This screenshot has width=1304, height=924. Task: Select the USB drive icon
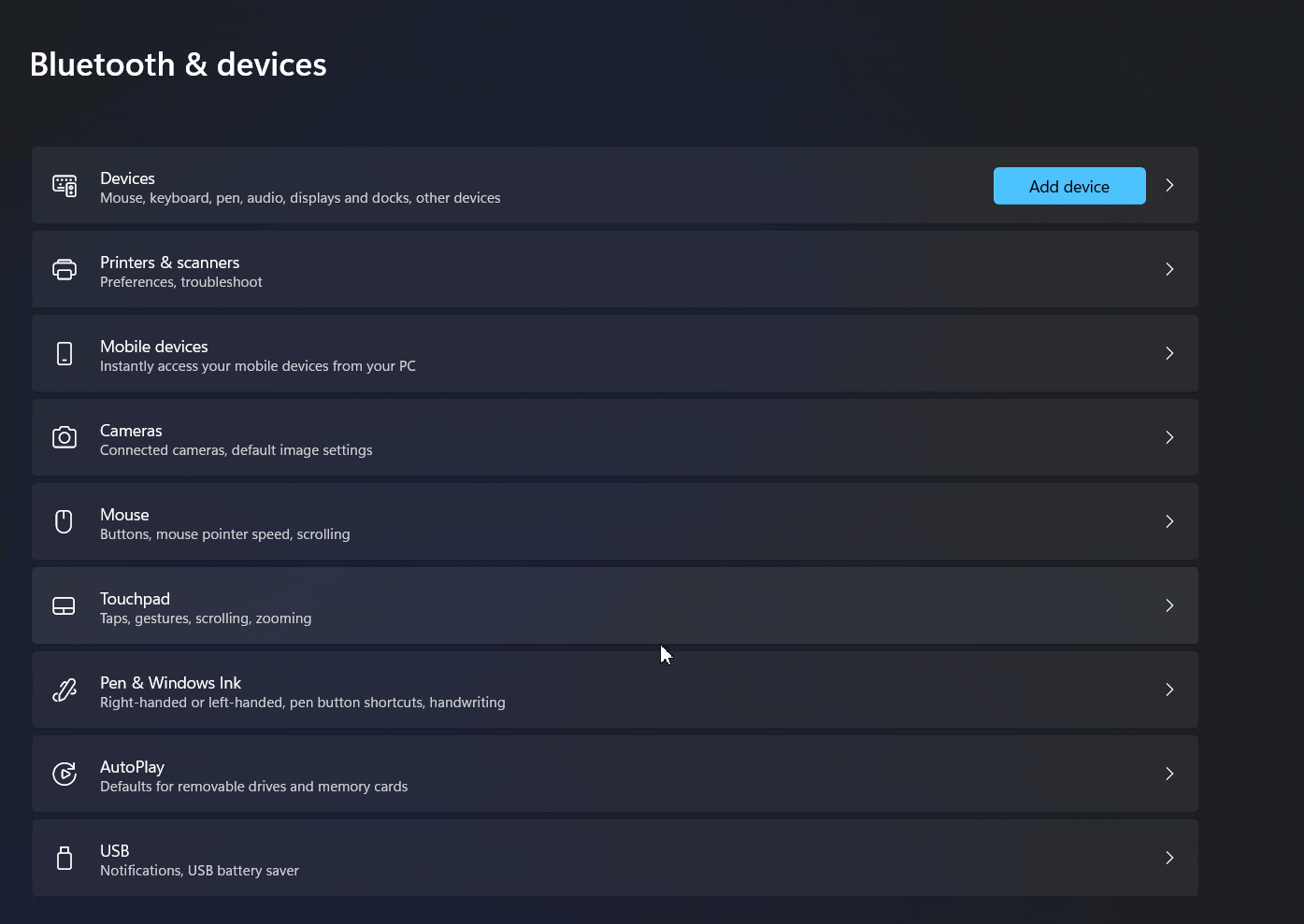pos(64,858)
